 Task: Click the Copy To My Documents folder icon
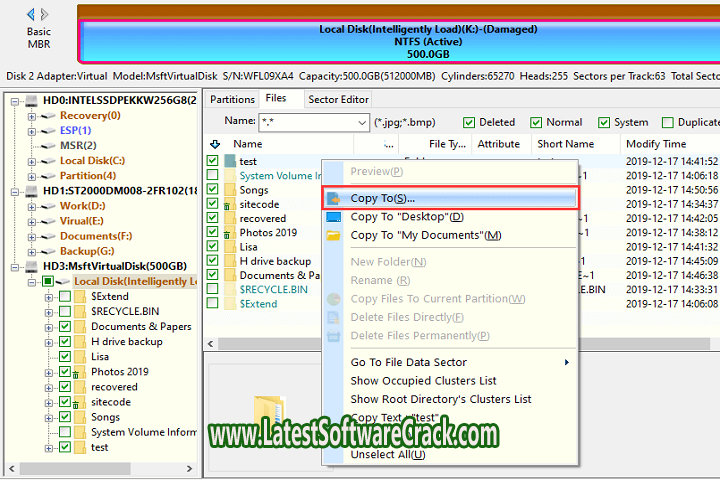point(334,235)
